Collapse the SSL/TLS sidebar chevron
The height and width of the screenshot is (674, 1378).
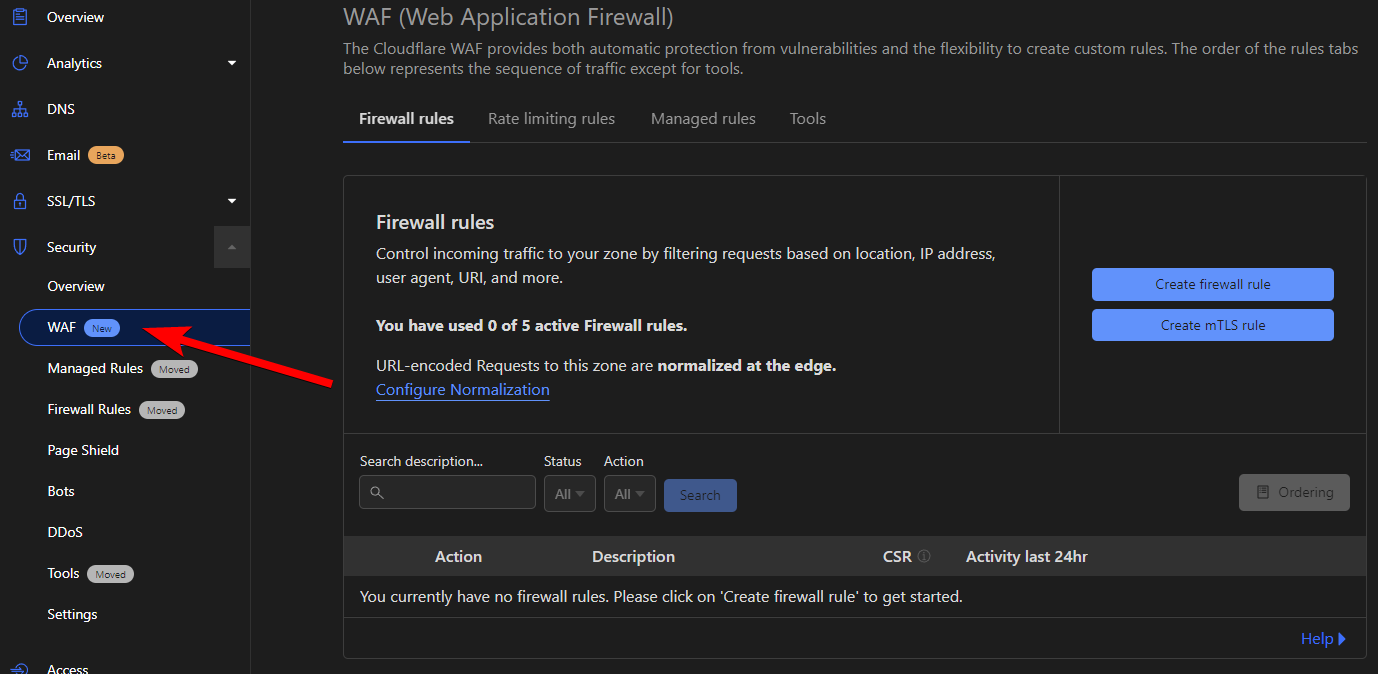point(231,200)
